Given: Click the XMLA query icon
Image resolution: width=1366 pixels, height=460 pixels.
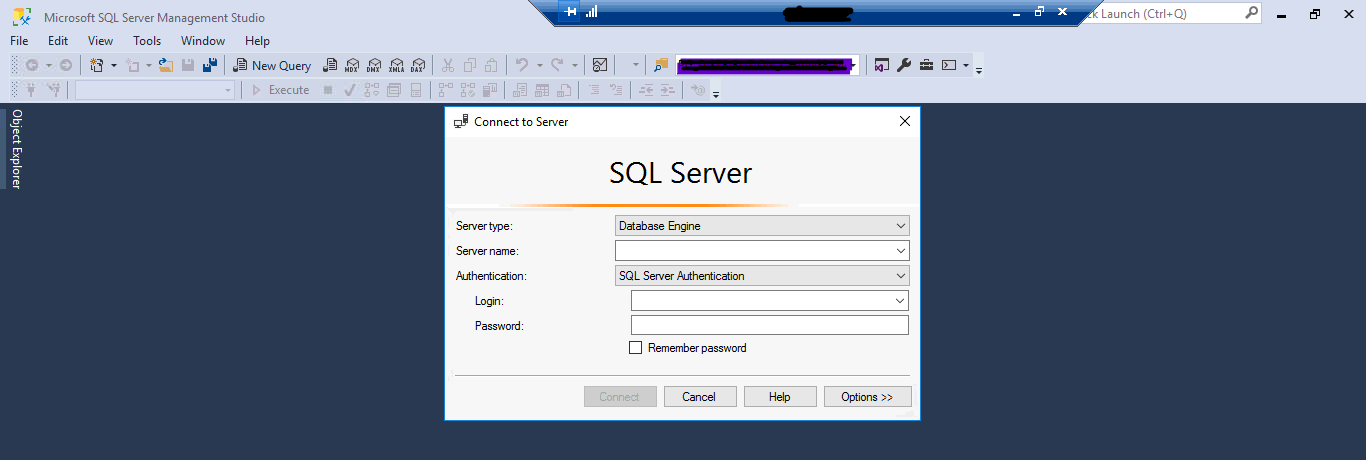Looking at the screenshot, I should [x=396, y=65].
